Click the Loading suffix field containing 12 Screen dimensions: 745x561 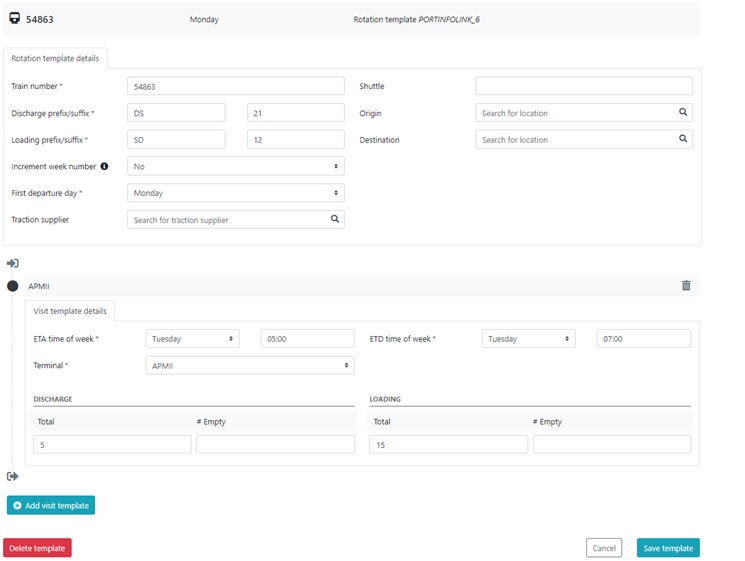(296, 139)
